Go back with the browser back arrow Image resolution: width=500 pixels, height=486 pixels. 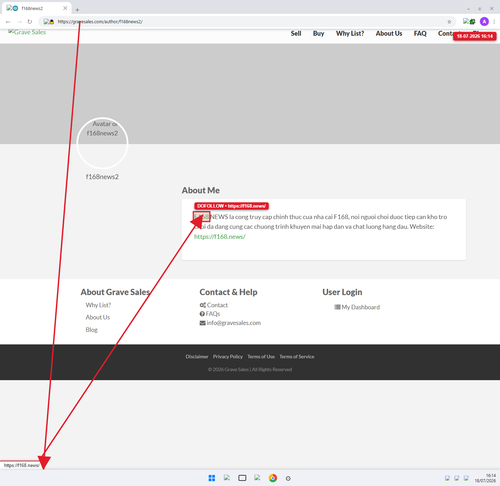point(8,22)
